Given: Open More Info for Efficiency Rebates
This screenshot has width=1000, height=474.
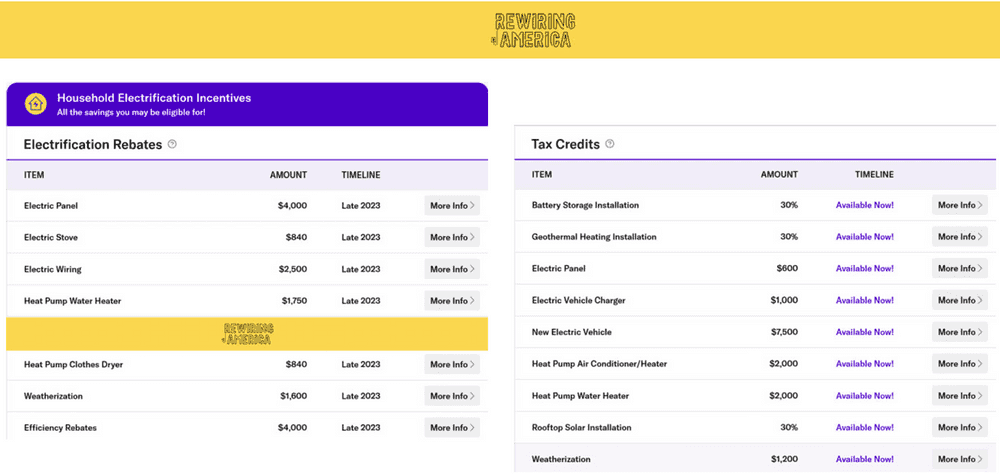Looking at the screenshot, I should pyautogui.click(x=452, y=427).
